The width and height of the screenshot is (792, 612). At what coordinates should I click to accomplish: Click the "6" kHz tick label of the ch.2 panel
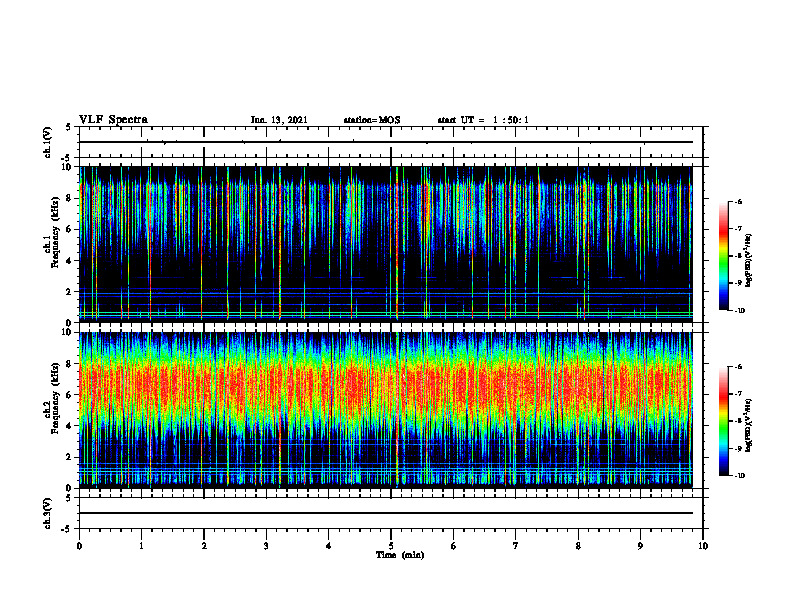click(70, 395)
